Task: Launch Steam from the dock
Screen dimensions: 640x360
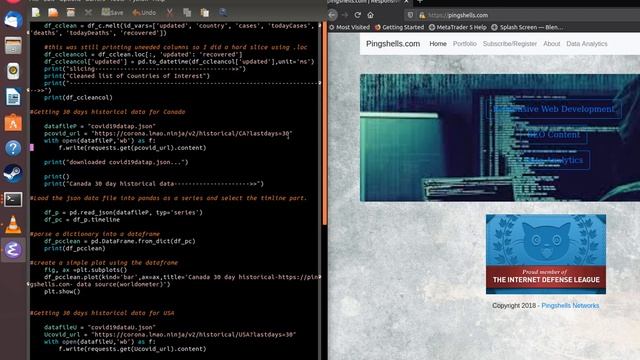Action: pos(13,173)
